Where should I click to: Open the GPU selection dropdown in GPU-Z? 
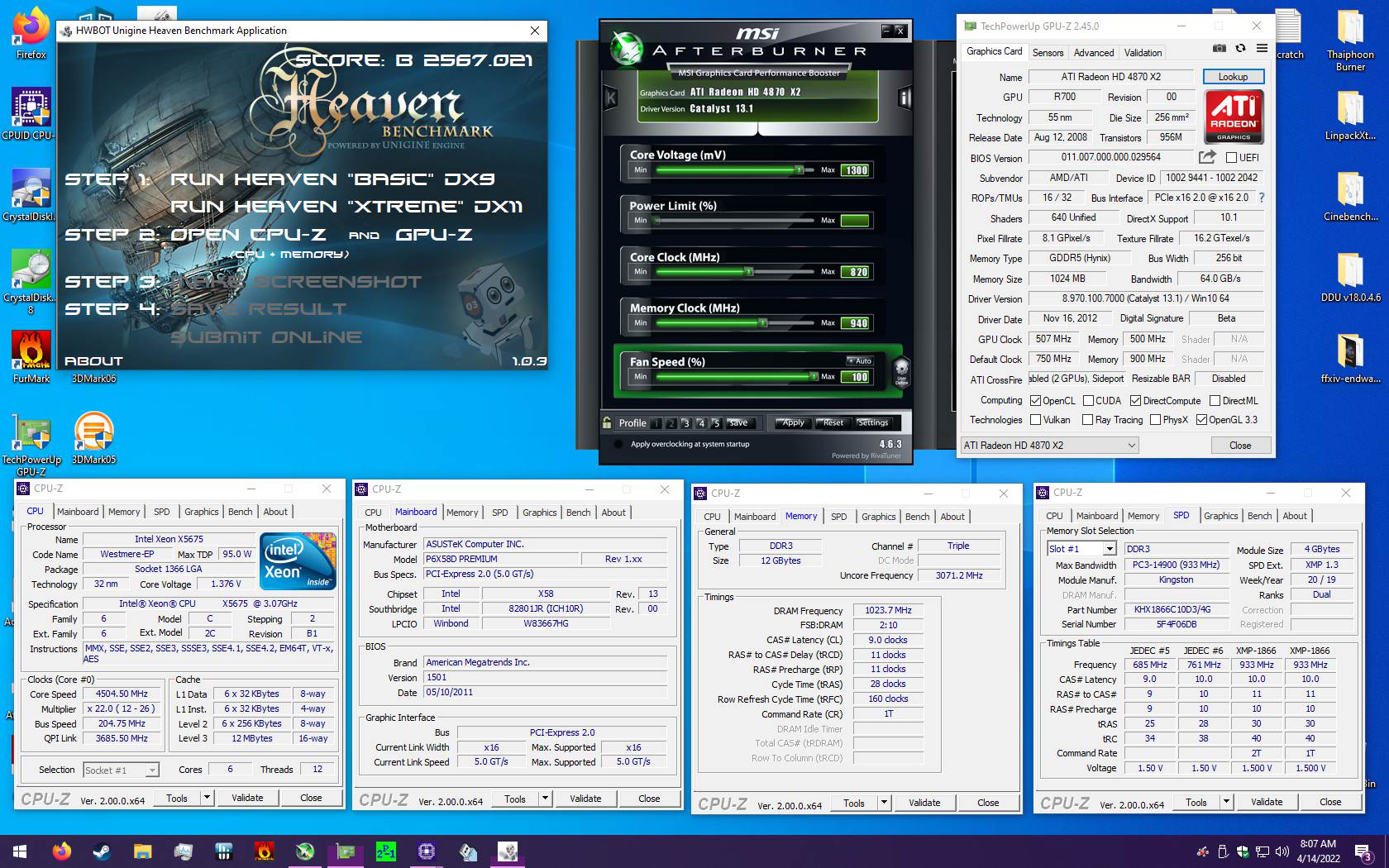(1049, 446)
